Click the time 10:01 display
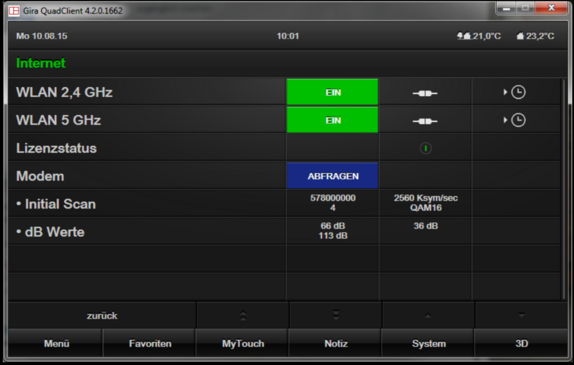The height and width of the screenshot is (365, 574). point(288,36)
